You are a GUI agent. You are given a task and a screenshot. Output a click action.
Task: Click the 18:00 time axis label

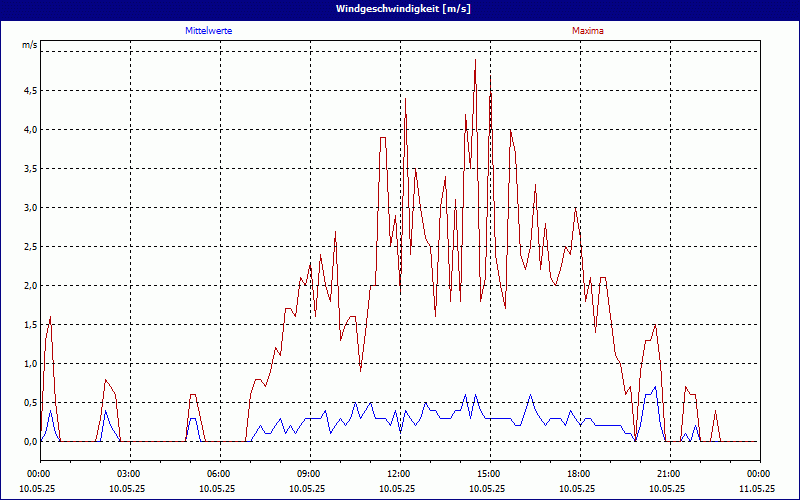pos(579,474)
